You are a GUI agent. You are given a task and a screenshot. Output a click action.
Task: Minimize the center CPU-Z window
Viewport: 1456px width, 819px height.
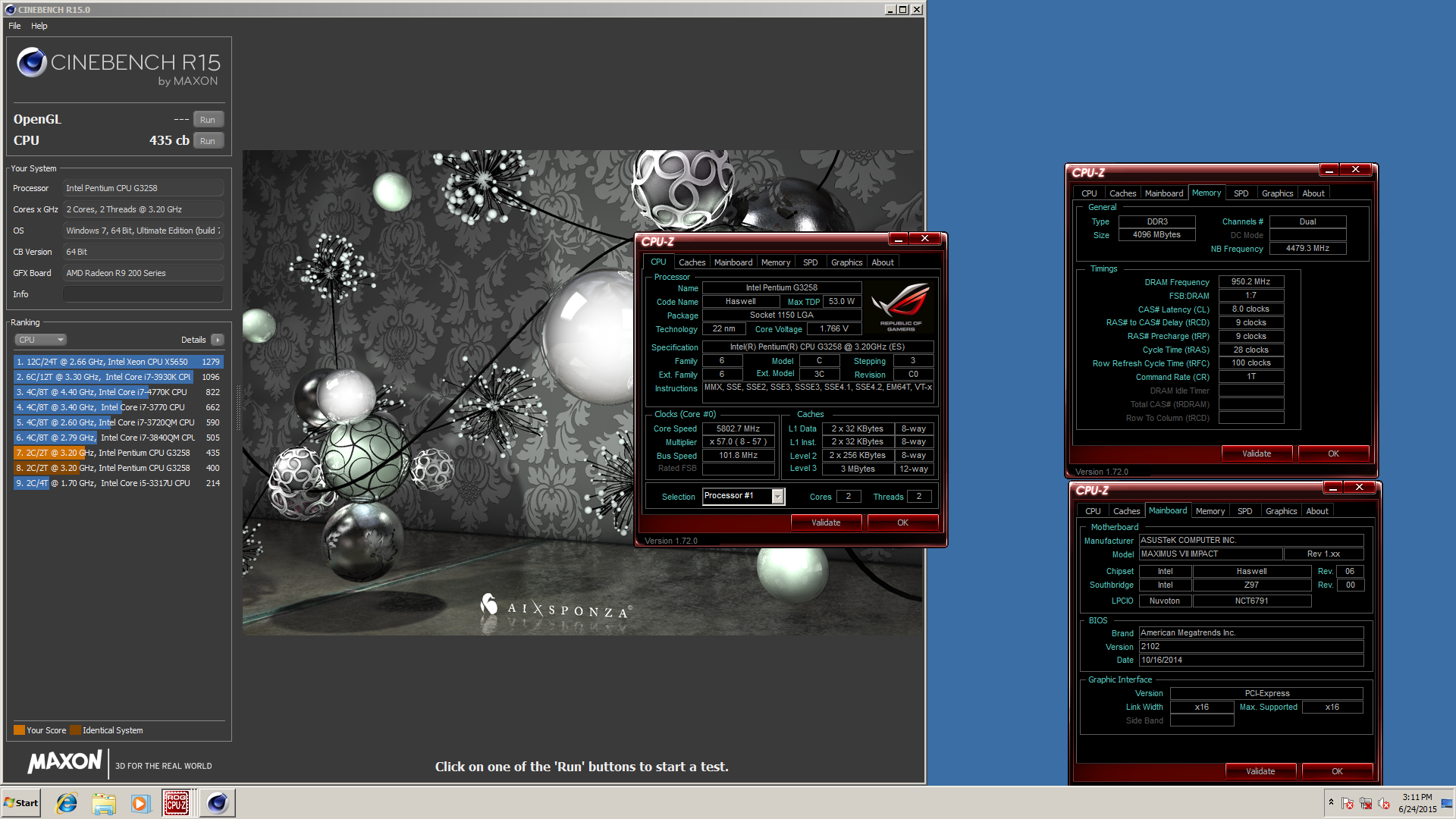click(898, 239)
